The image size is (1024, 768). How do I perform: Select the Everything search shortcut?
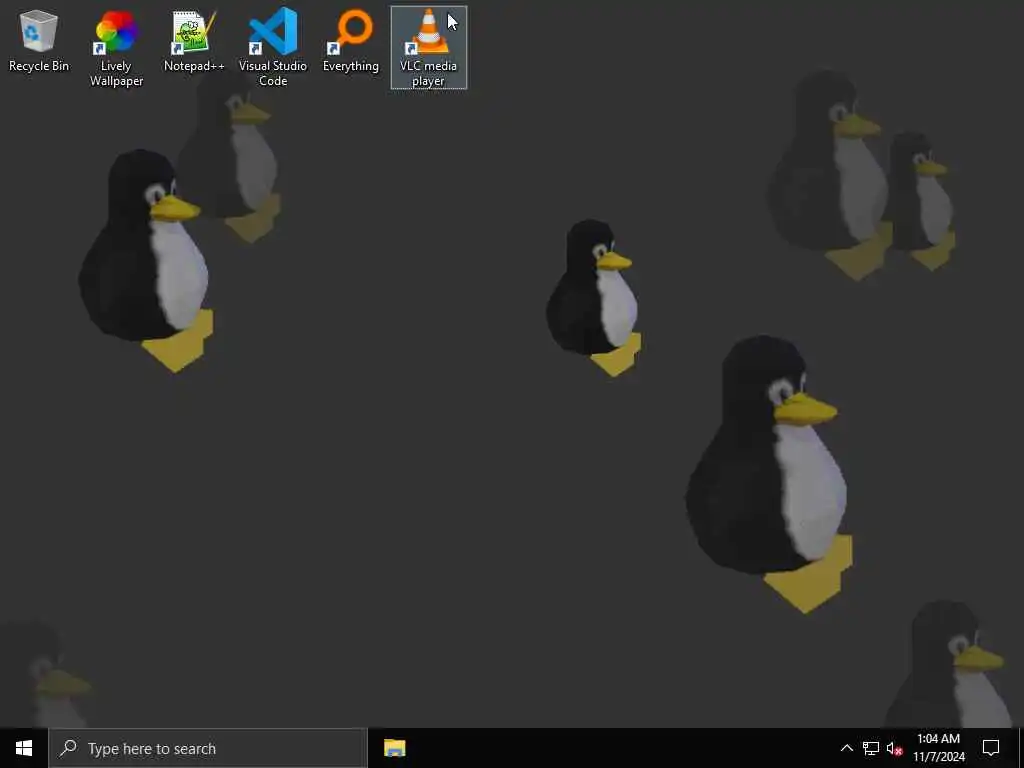coord(351,40)
